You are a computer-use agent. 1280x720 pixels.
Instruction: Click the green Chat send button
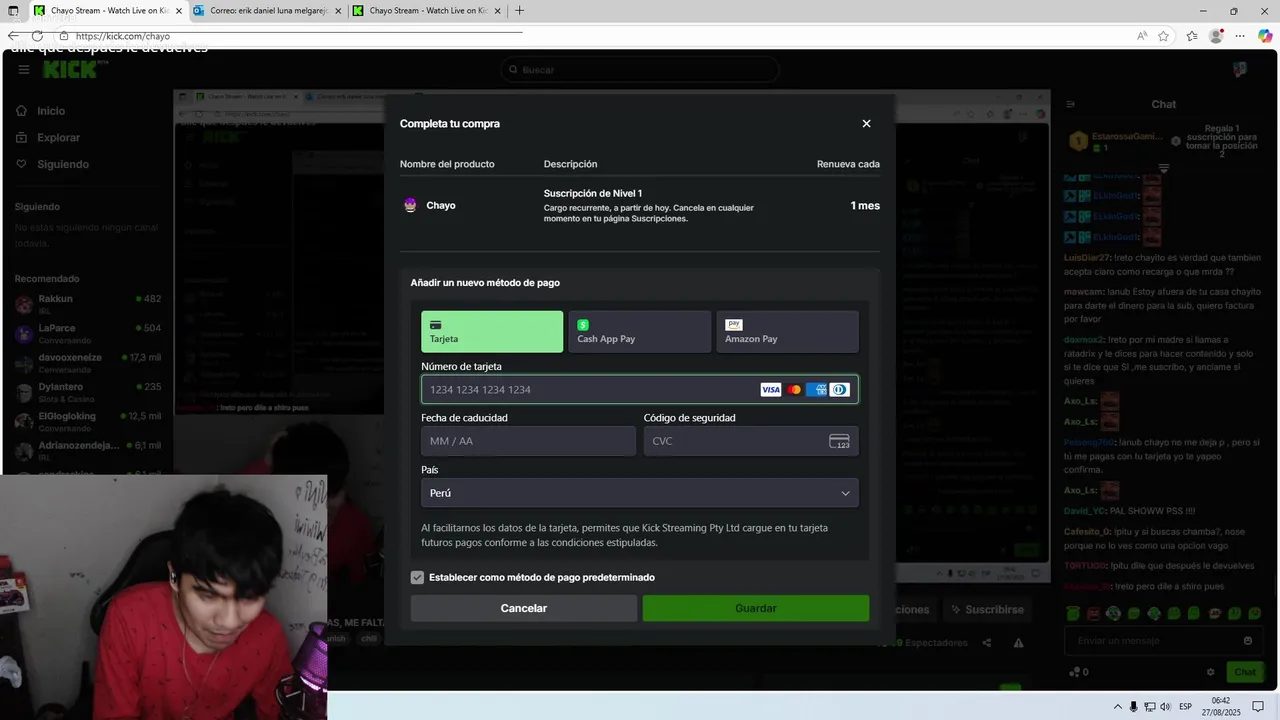tap(1244, 672)
